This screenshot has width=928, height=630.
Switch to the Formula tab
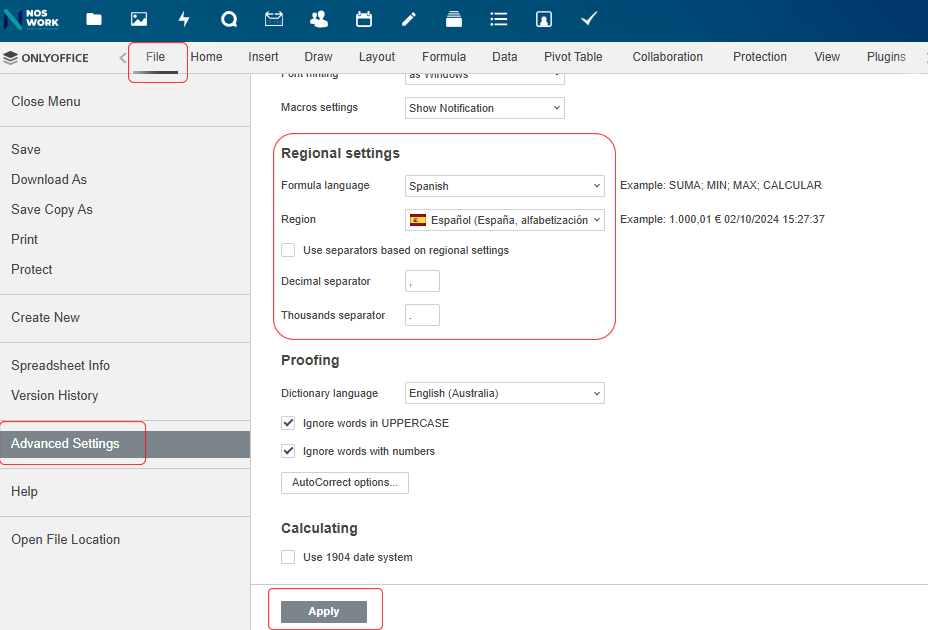coord(444,57)
